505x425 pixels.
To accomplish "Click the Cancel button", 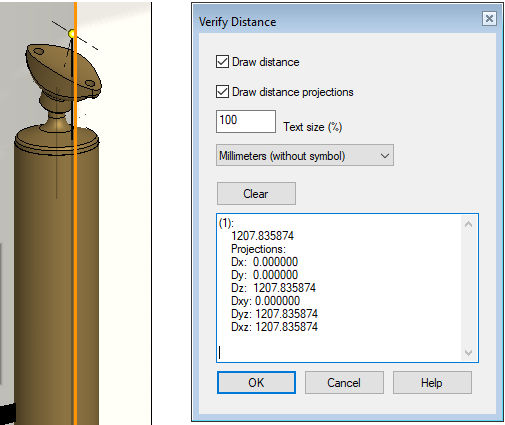I will click(x=344, y=382).
